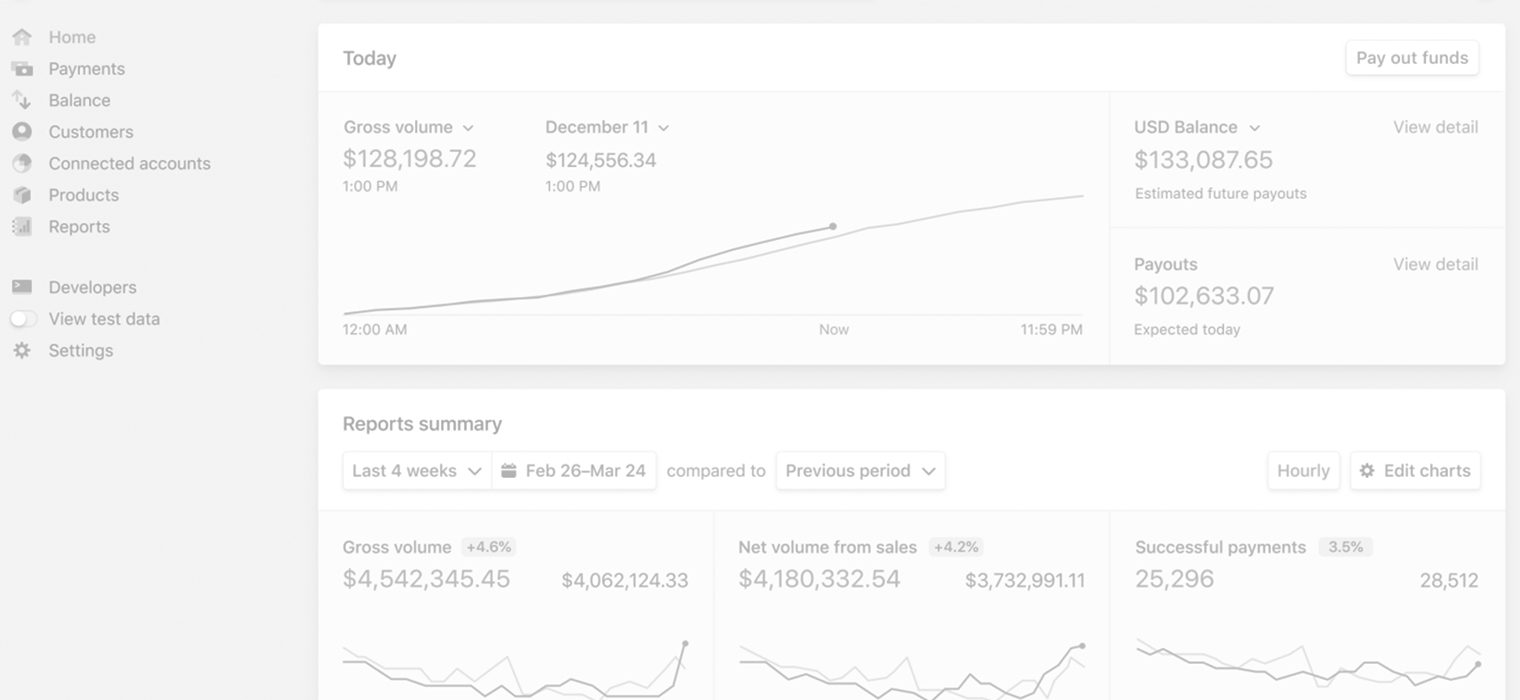1520x700 pixels.
Task: Select the Hourly interval button
Action: point(1303,471)
